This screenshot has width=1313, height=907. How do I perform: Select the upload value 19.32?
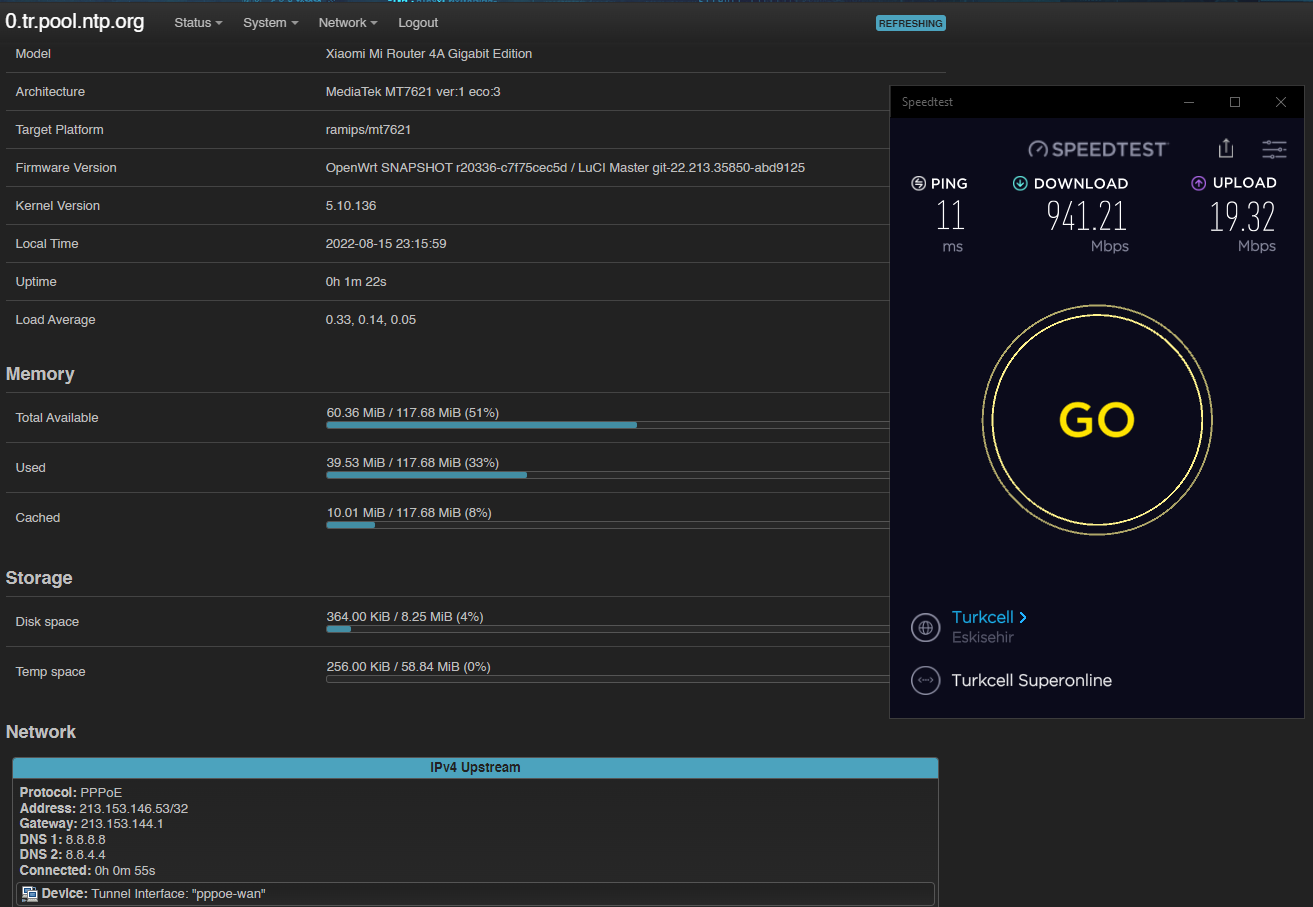coord(1242,216)
